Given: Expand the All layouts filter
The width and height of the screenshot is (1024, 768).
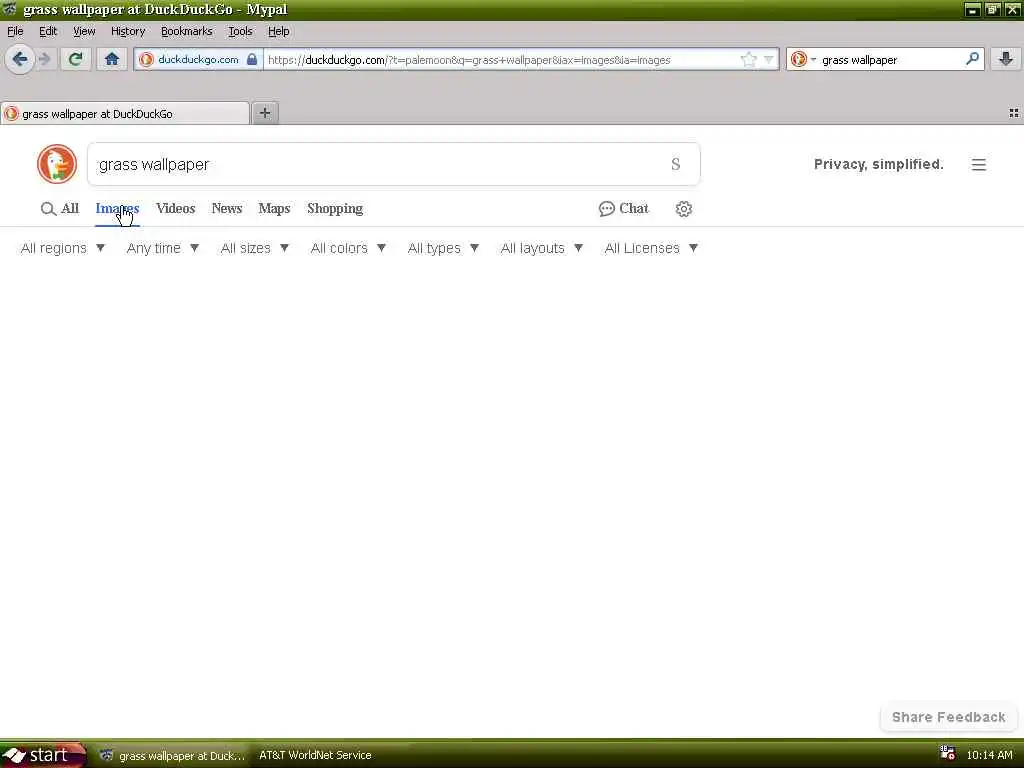Looking at the screenshot, I should click(541, 248).
